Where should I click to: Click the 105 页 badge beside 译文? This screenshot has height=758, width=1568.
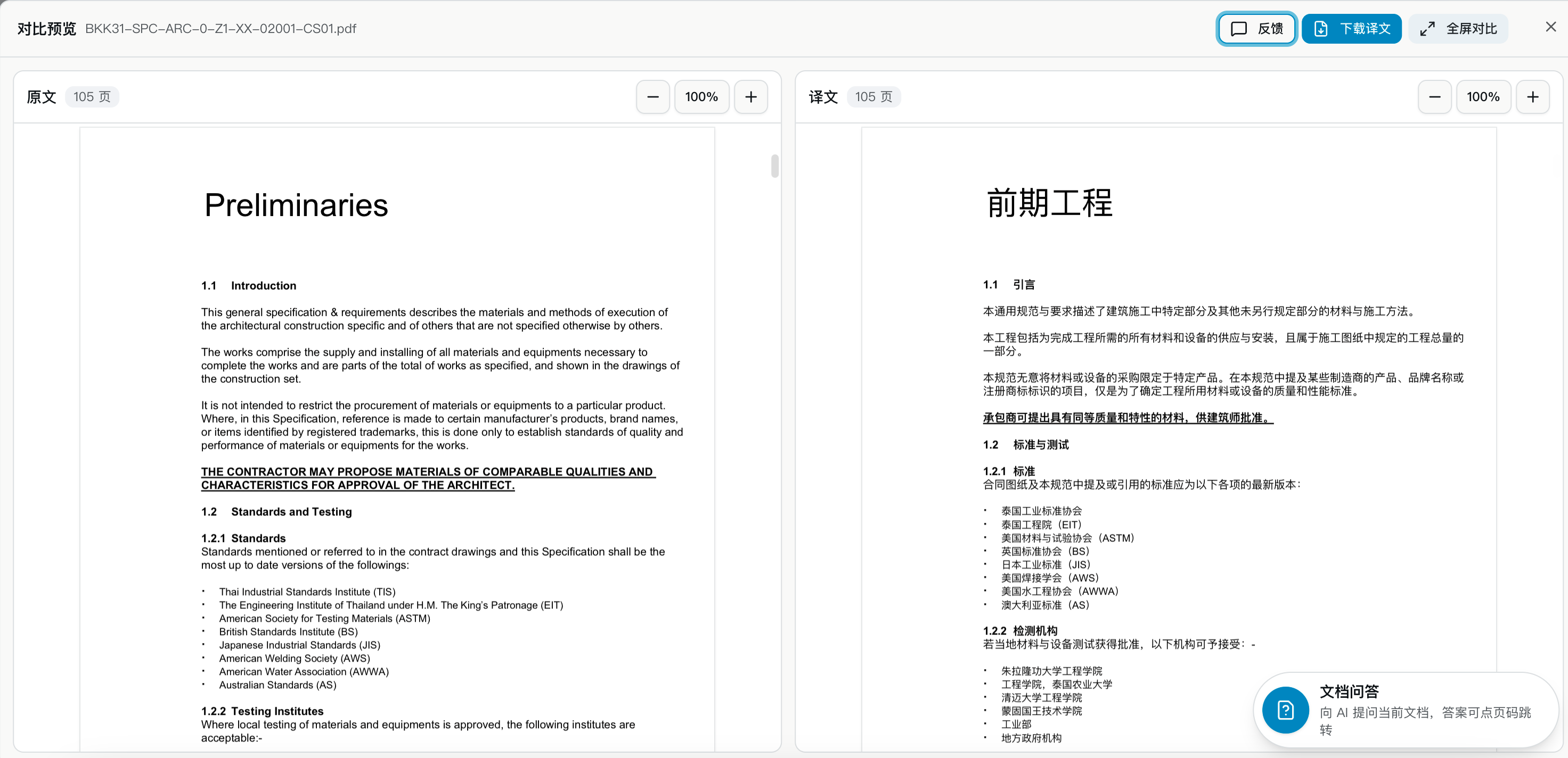(873, 97)
